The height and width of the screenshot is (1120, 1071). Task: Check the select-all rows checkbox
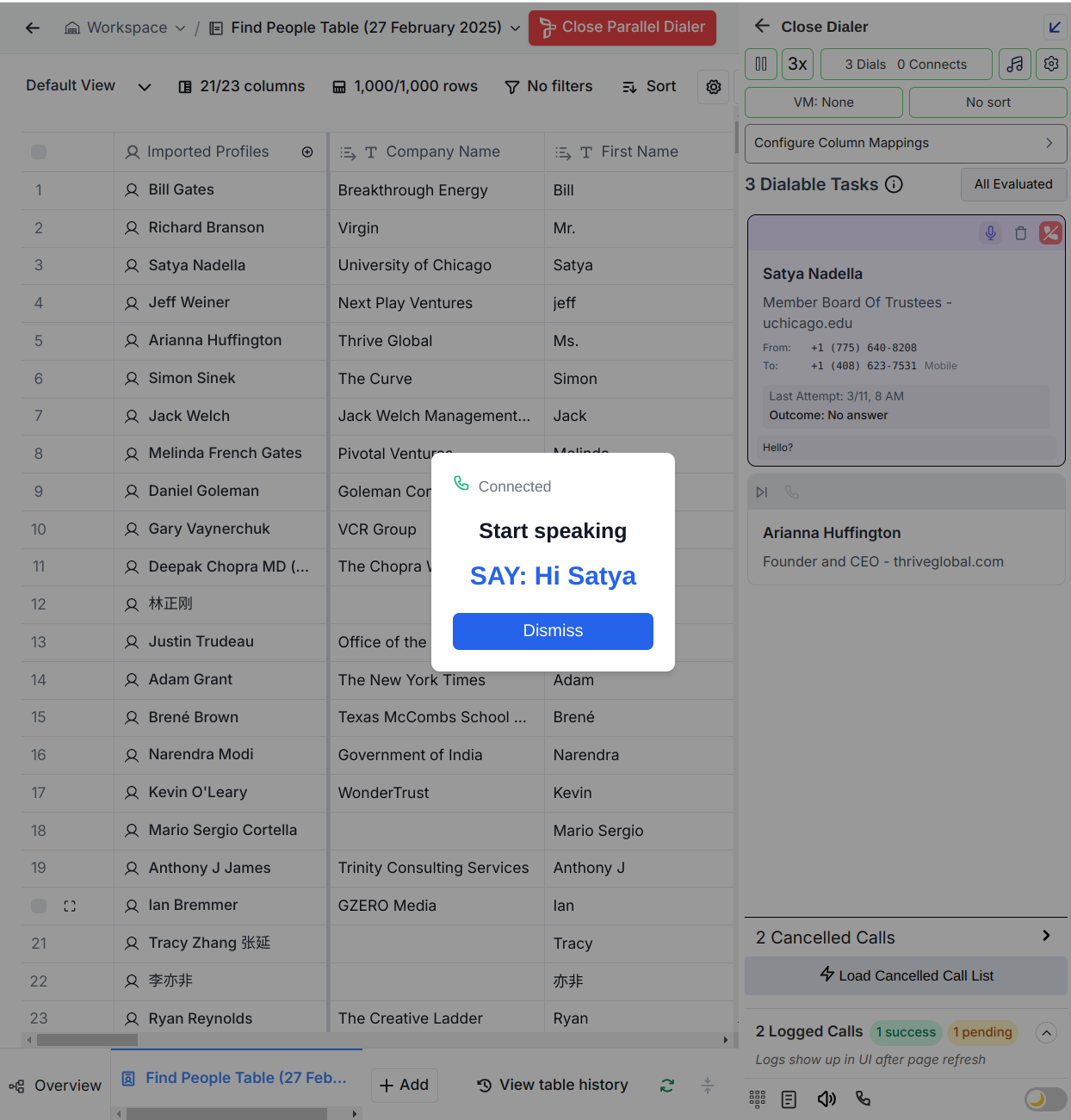39,152
